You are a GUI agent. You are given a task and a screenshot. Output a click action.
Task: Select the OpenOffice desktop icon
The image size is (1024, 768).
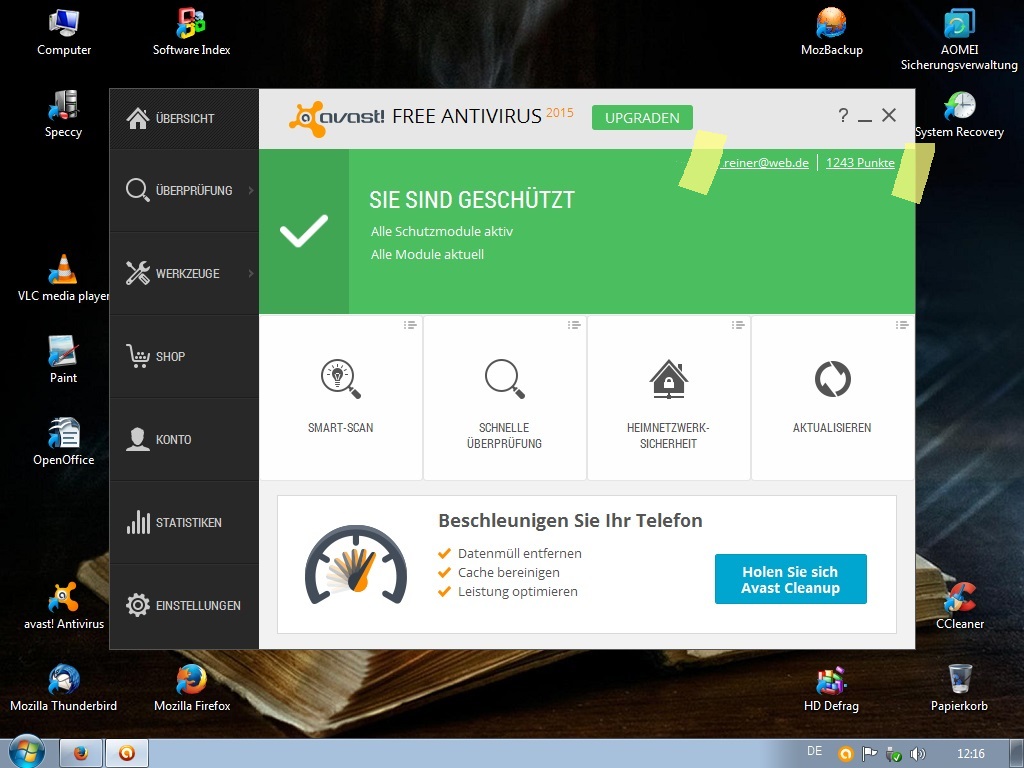click(63, 442)
